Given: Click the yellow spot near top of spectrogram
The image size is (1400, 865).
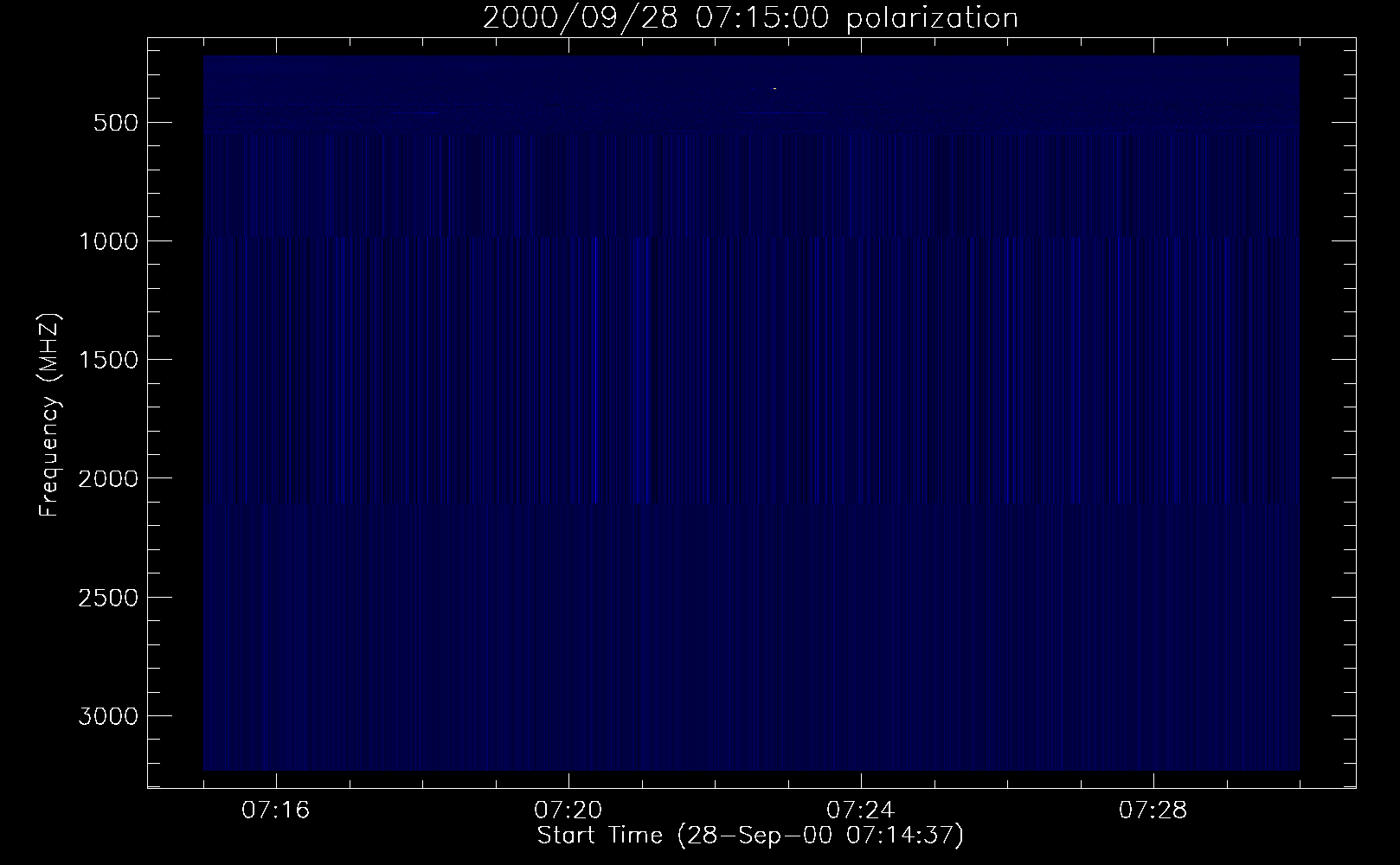Looking at the screenshot, I should [x=774, y=88].
